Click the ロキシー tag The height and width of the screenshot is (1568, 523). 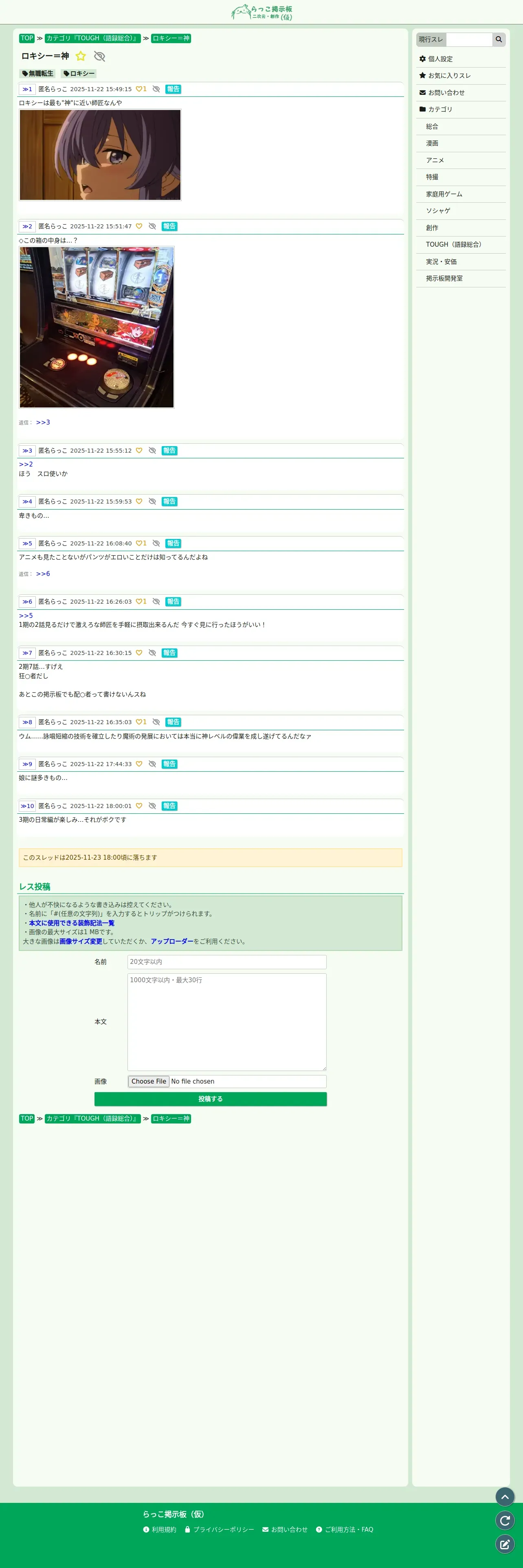pos(79,74)
